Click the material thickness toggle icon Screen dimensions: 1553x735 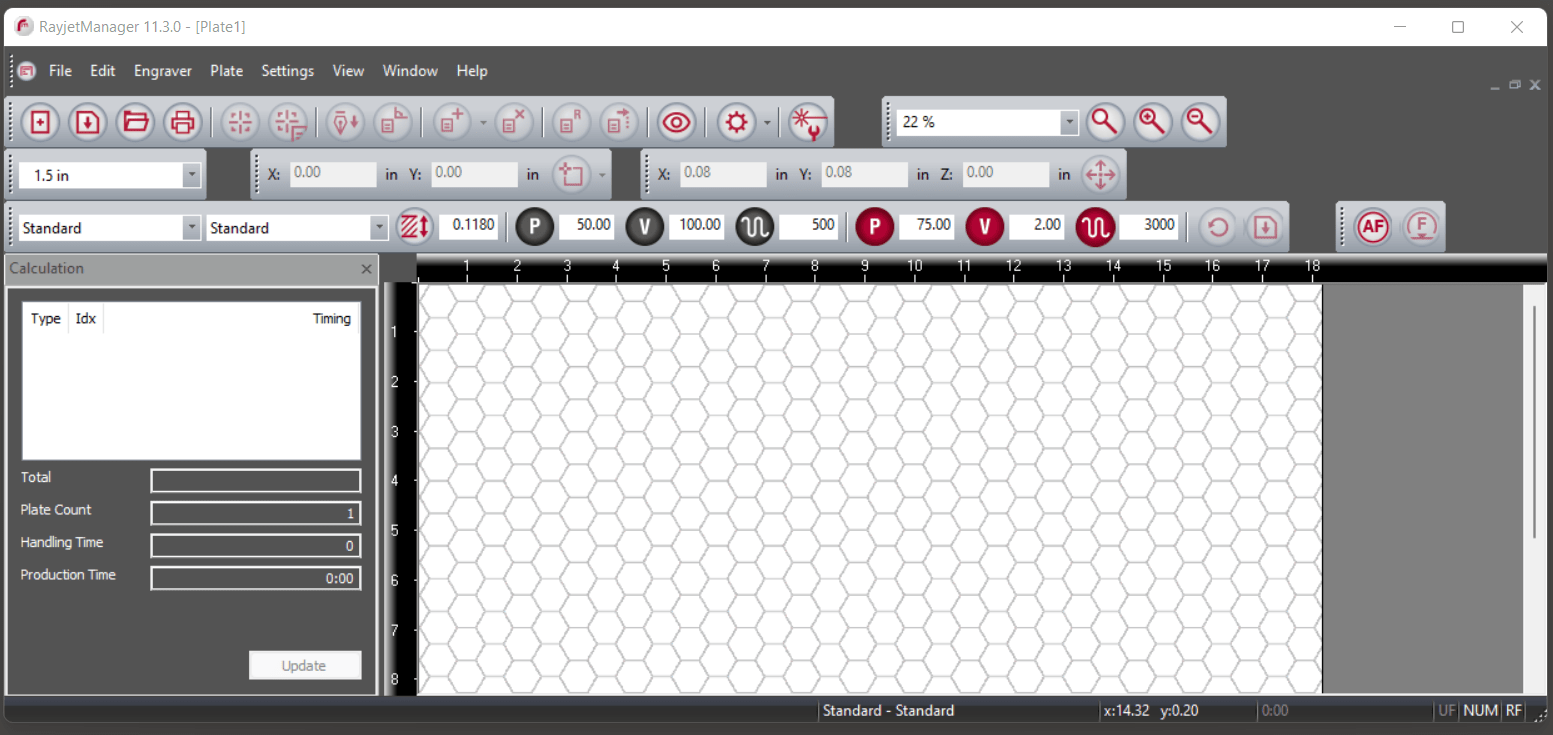tap(414, 226)
